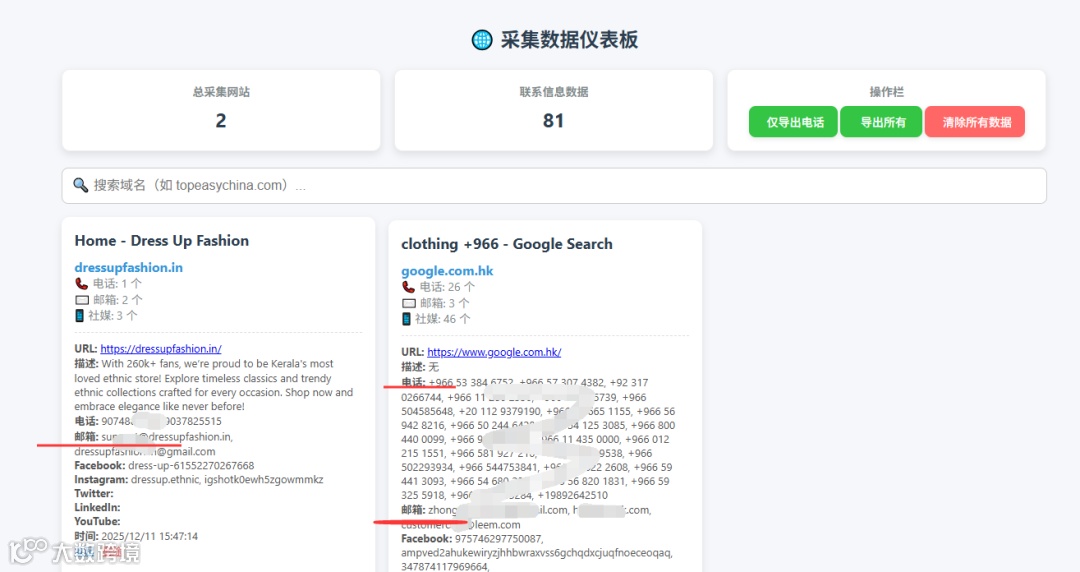Screen dimensions: 1080x572
Task: Click the 电话: 1 个 count text
Action: coord(117,284)
